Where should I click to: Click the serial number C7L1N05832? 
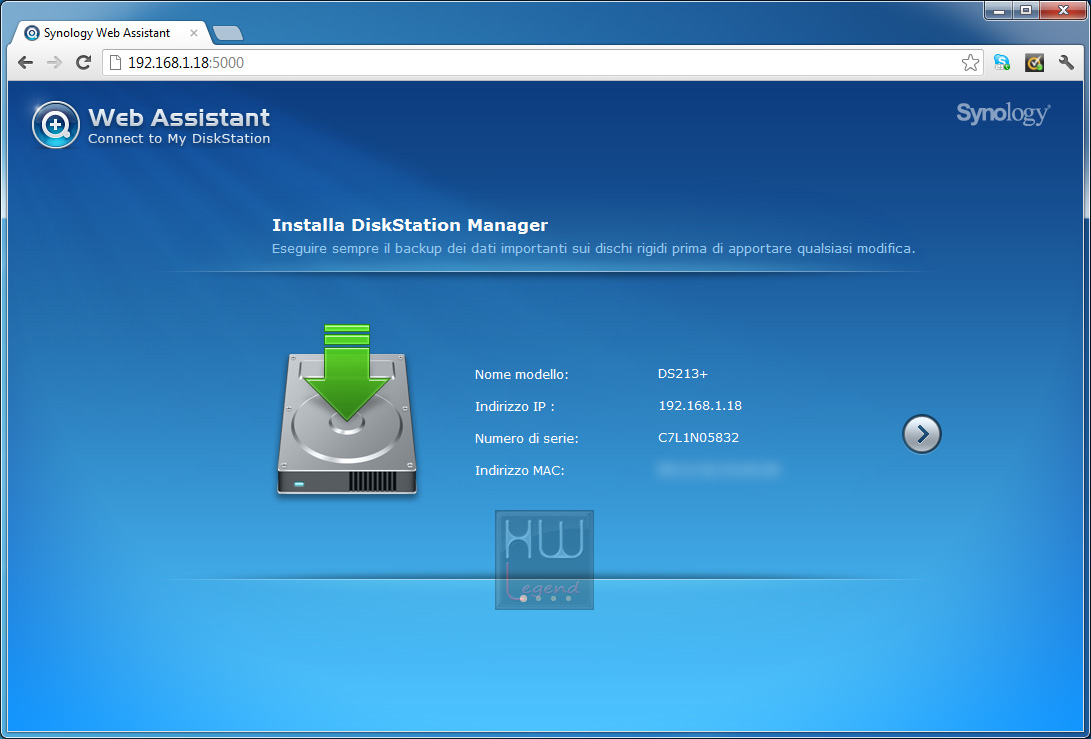pos(699,438)
